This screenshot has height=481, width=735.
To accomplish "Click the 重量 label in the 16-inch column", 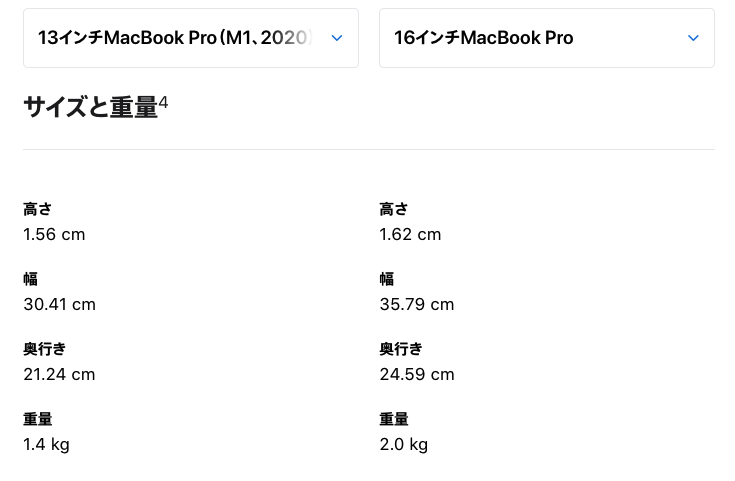I will tap(394, 419).
